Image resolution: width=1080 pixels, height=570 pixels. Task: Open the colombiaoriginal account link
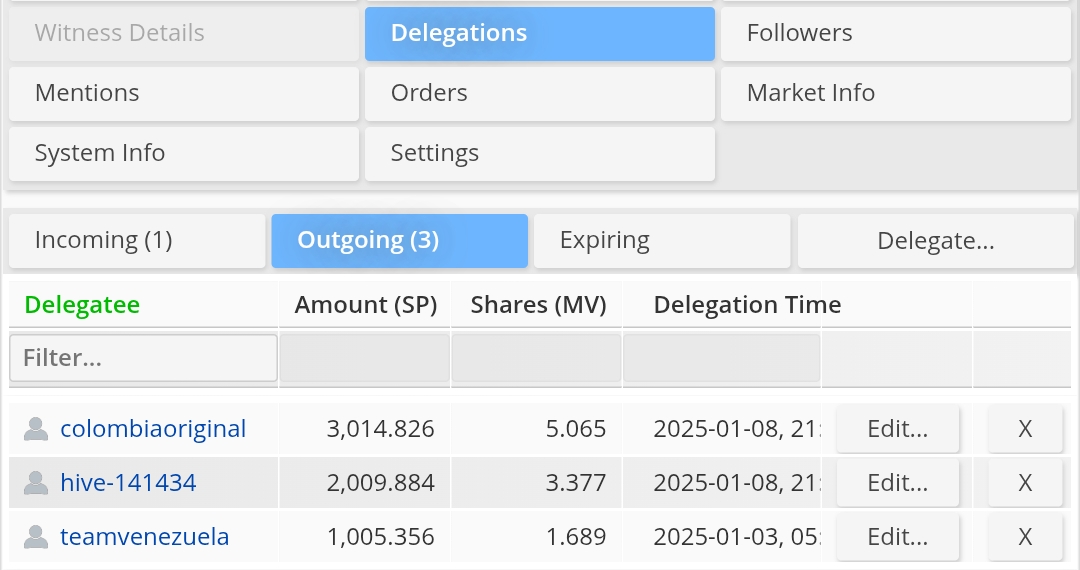click(153, 429)
